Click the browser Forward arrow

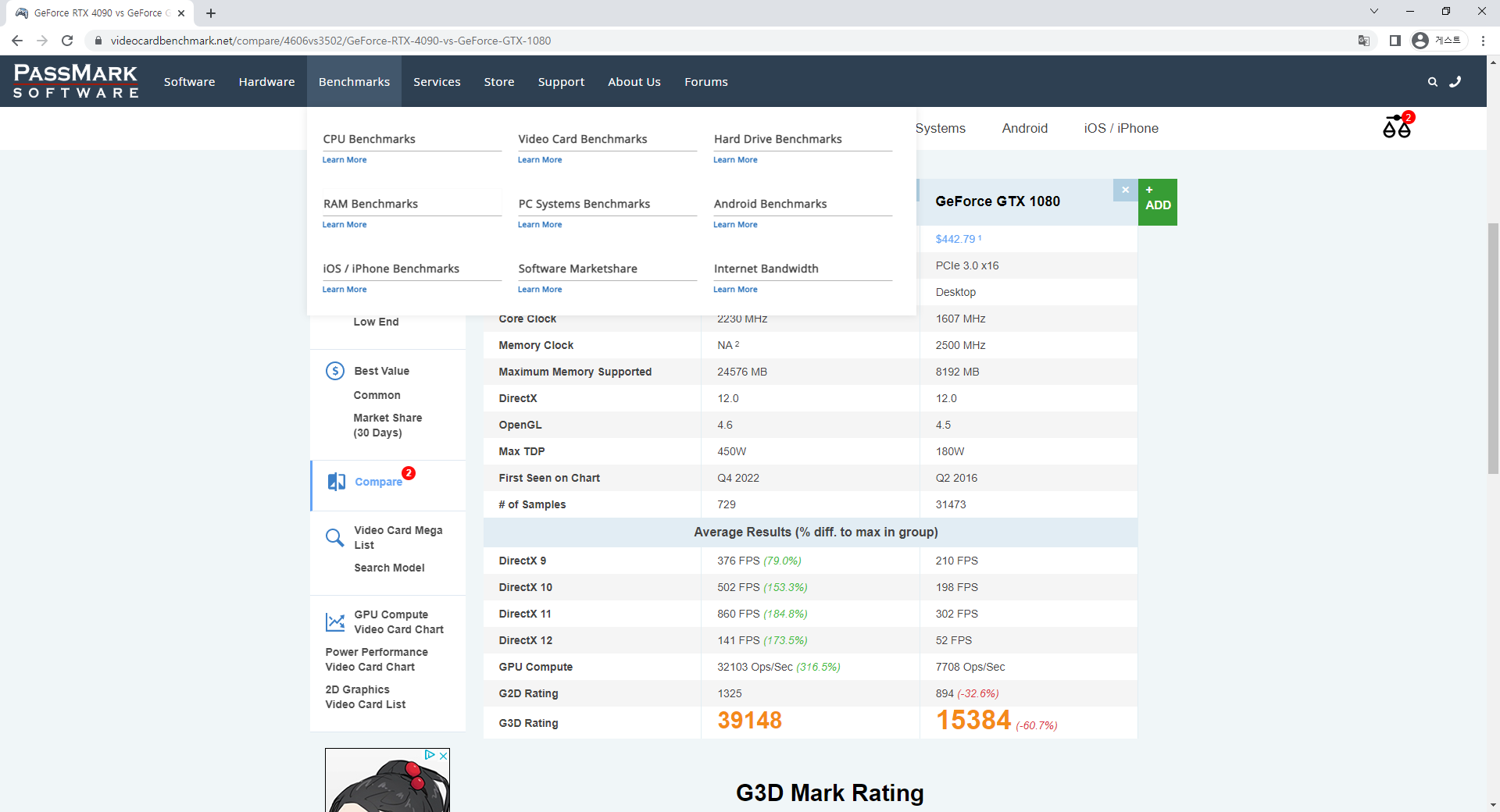tap(42, 41)
